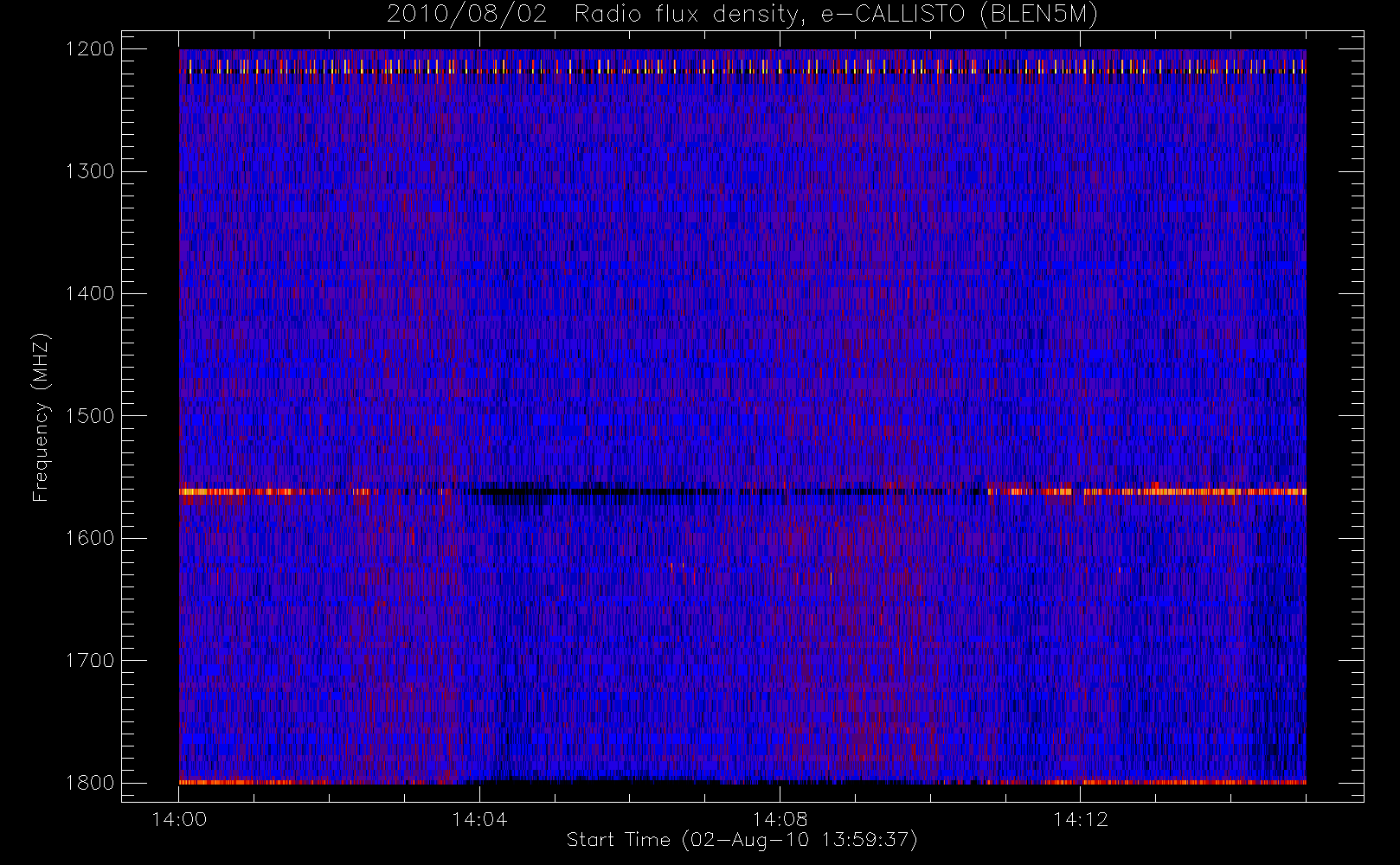Click the 1400 frequency tick label

point(91,294)
